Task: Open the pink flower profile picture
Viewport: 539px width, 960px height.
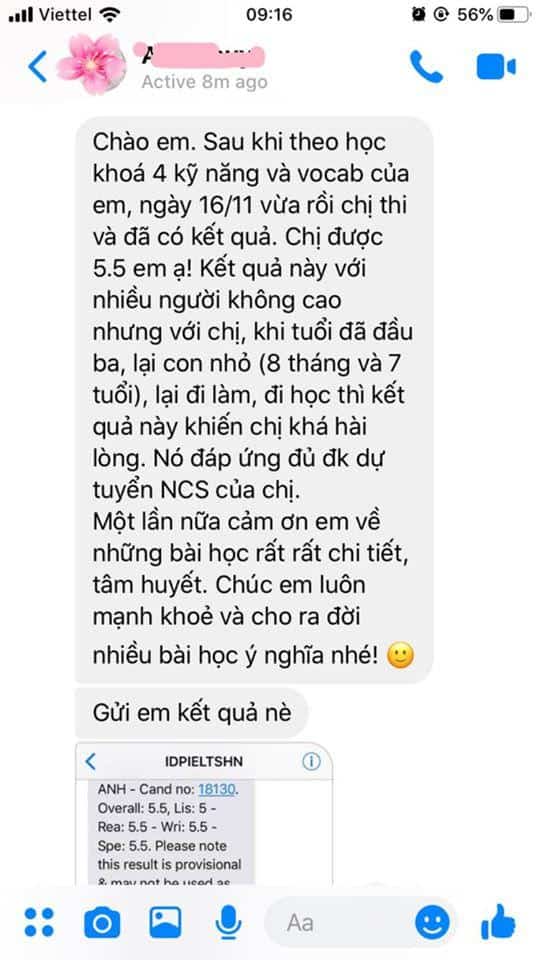Action: [91, 64]
